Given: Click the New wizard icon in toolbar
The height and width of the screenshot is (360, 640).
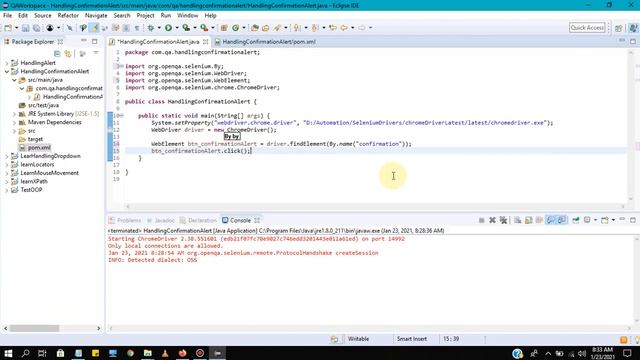Looking at the screenshot, I should click(x=8, y=28).
